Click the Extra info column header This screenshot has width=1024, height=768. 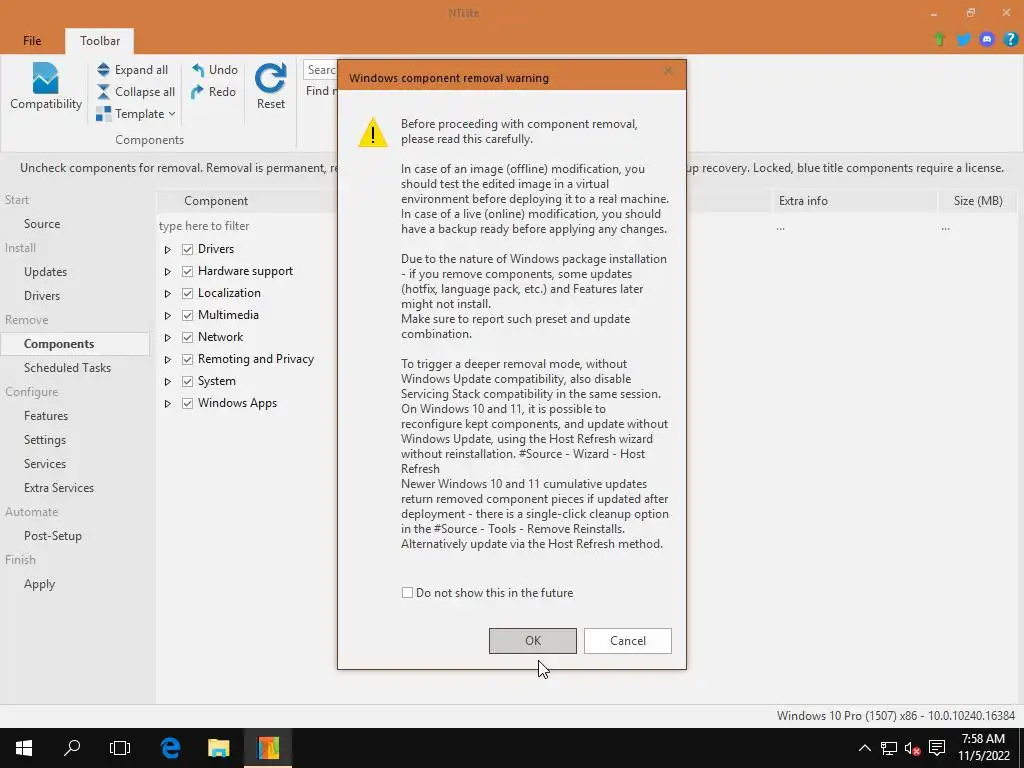click(854, 201)
